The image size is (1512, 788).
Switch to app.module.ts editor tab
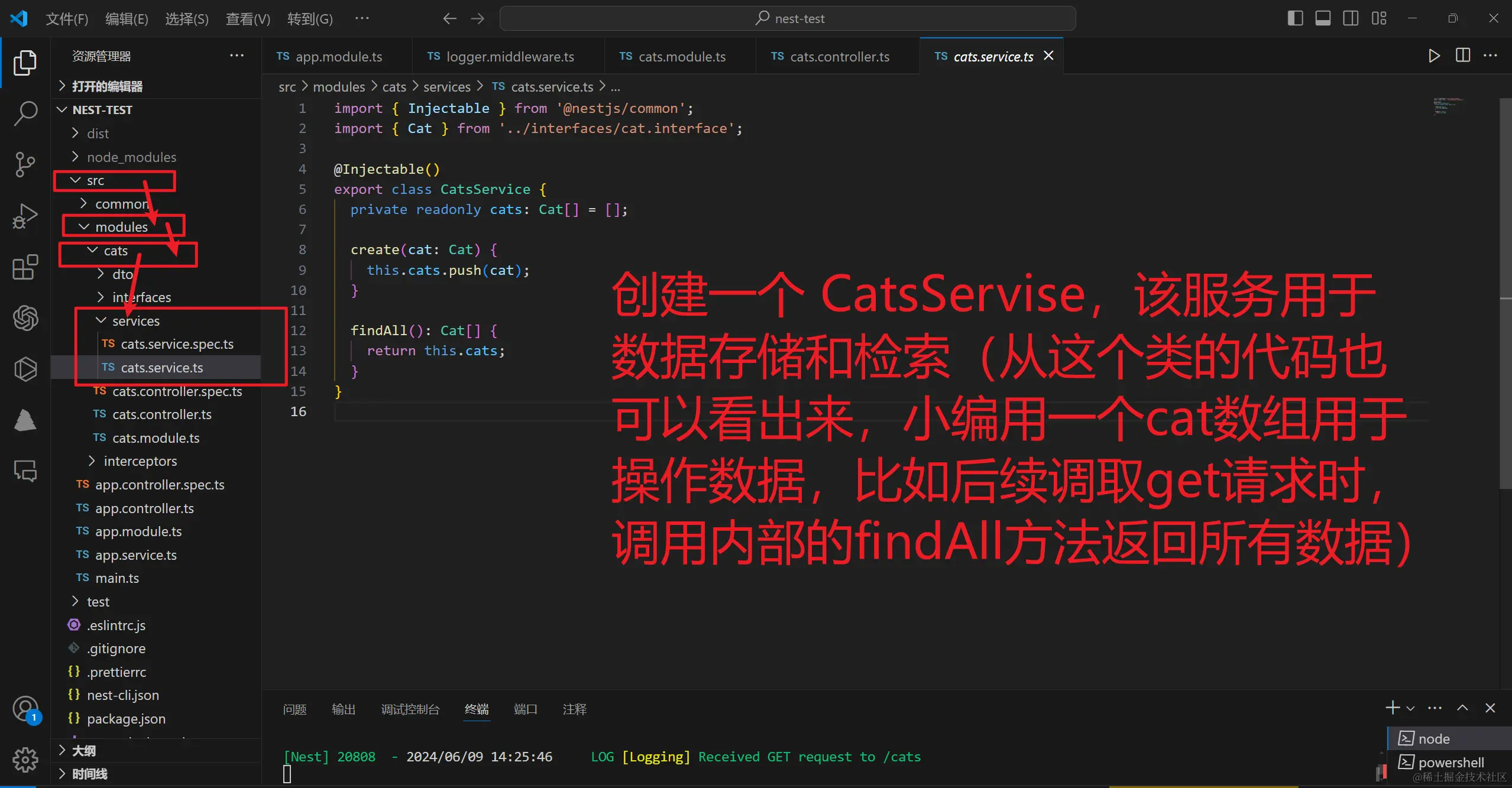(x=337, y=56)
